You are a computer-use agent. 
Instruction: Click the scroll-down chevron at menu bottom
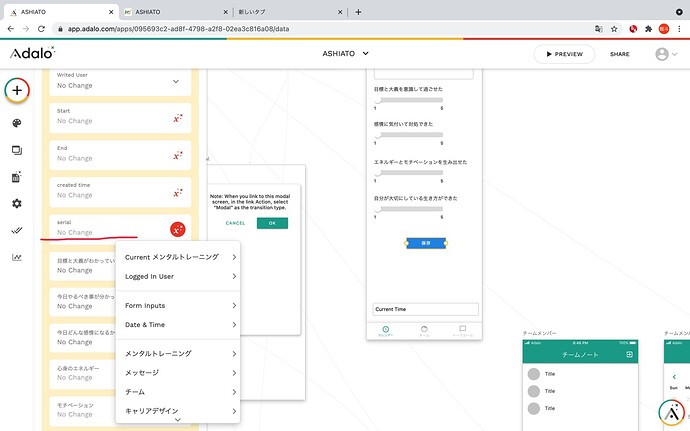tap(178, 420)
